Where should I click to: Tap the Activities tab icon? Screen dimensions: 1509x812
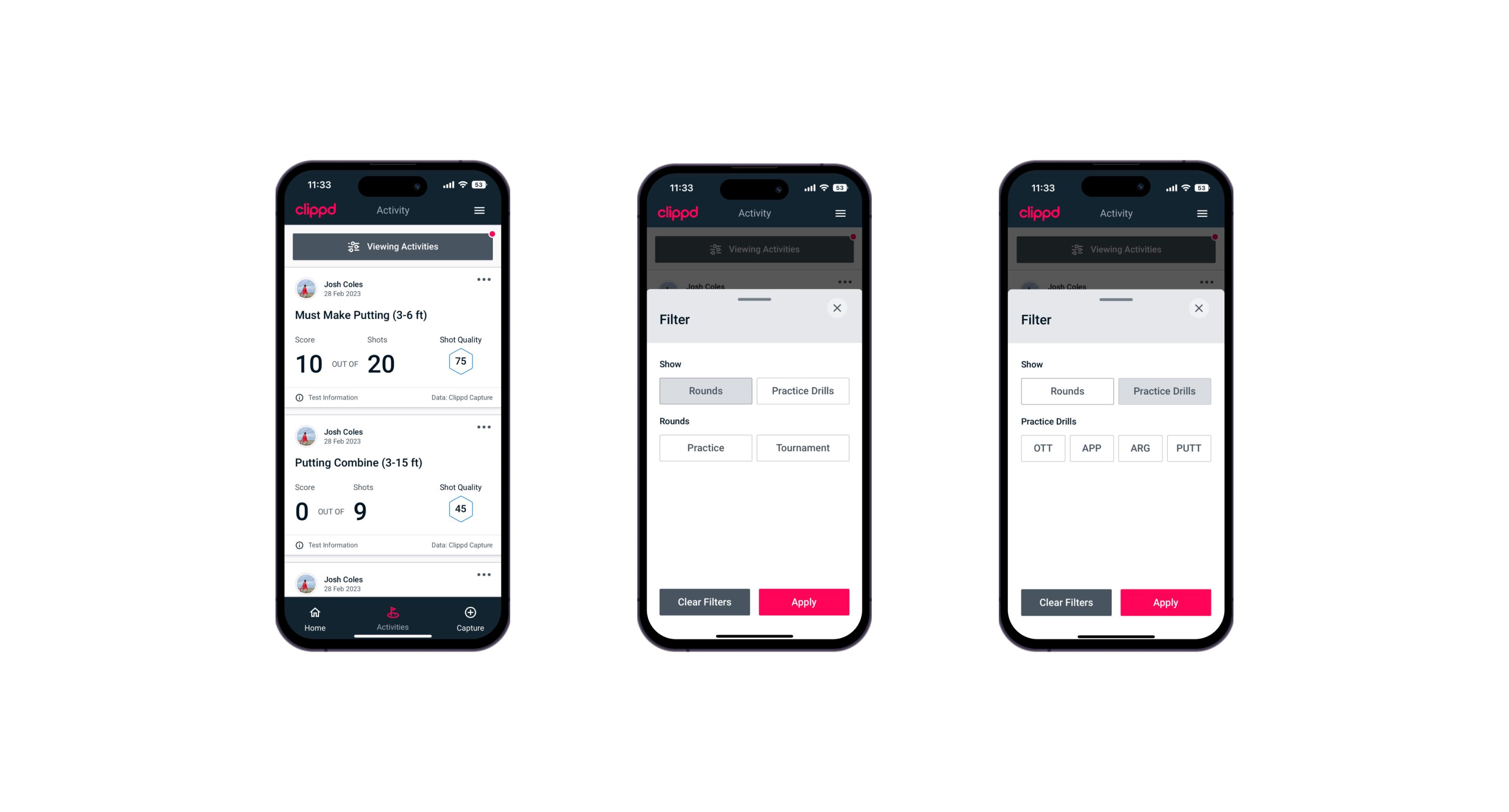pos(394,613)
